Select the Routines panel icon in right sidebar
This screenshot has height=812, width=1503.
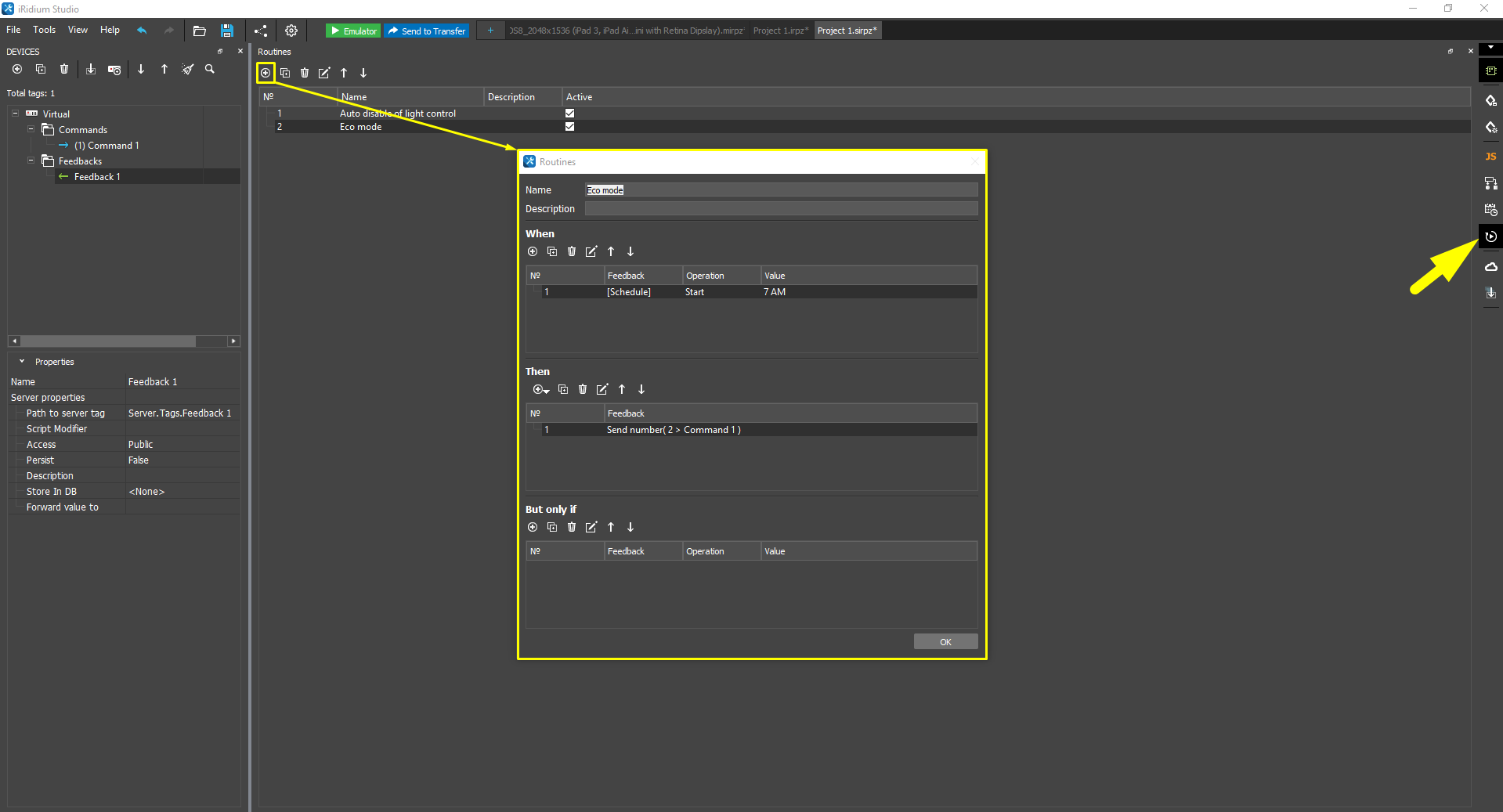tap(1490, 236)
